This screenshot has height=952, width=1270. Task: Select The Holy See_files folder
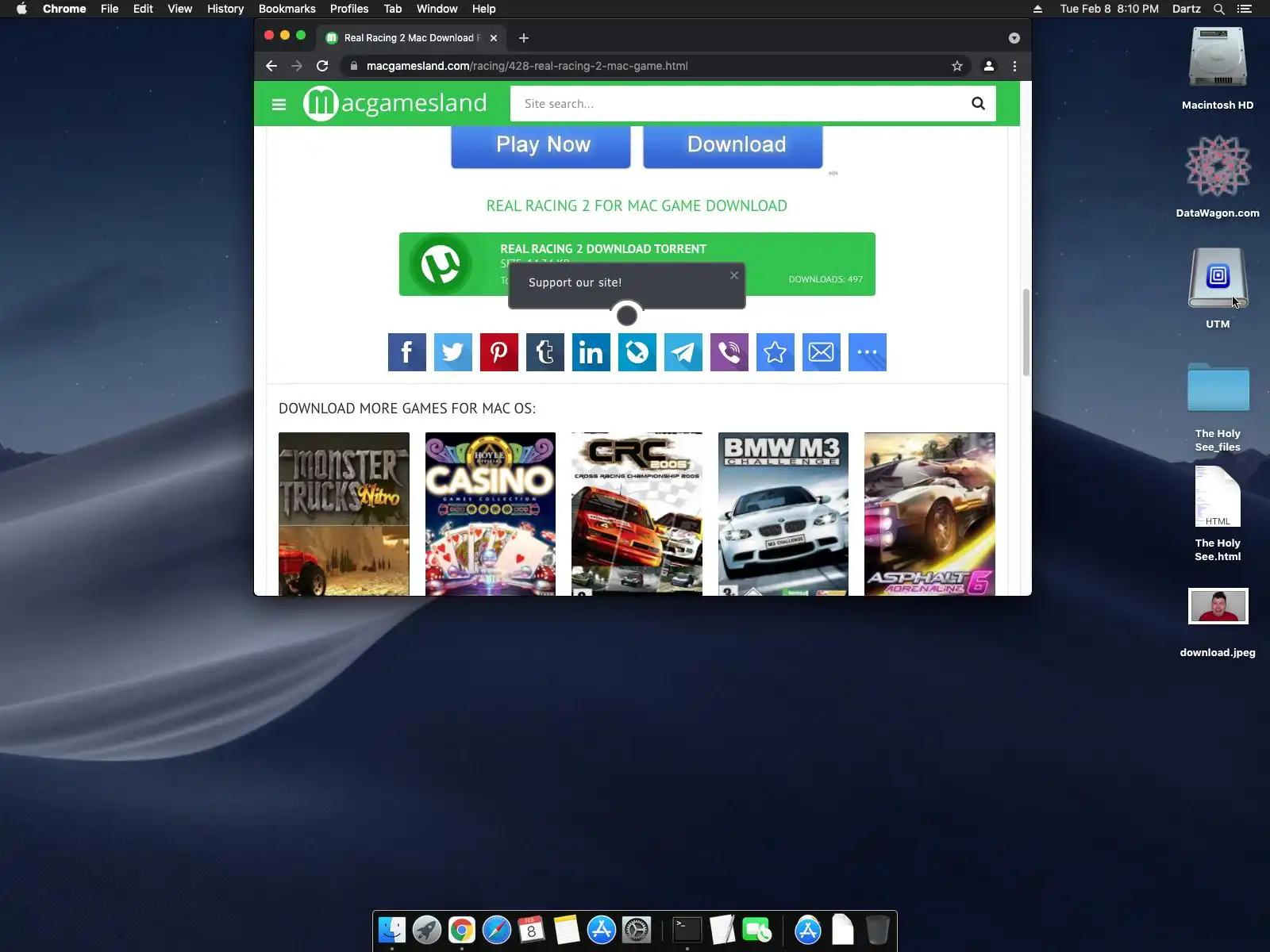click(1218, 407)
